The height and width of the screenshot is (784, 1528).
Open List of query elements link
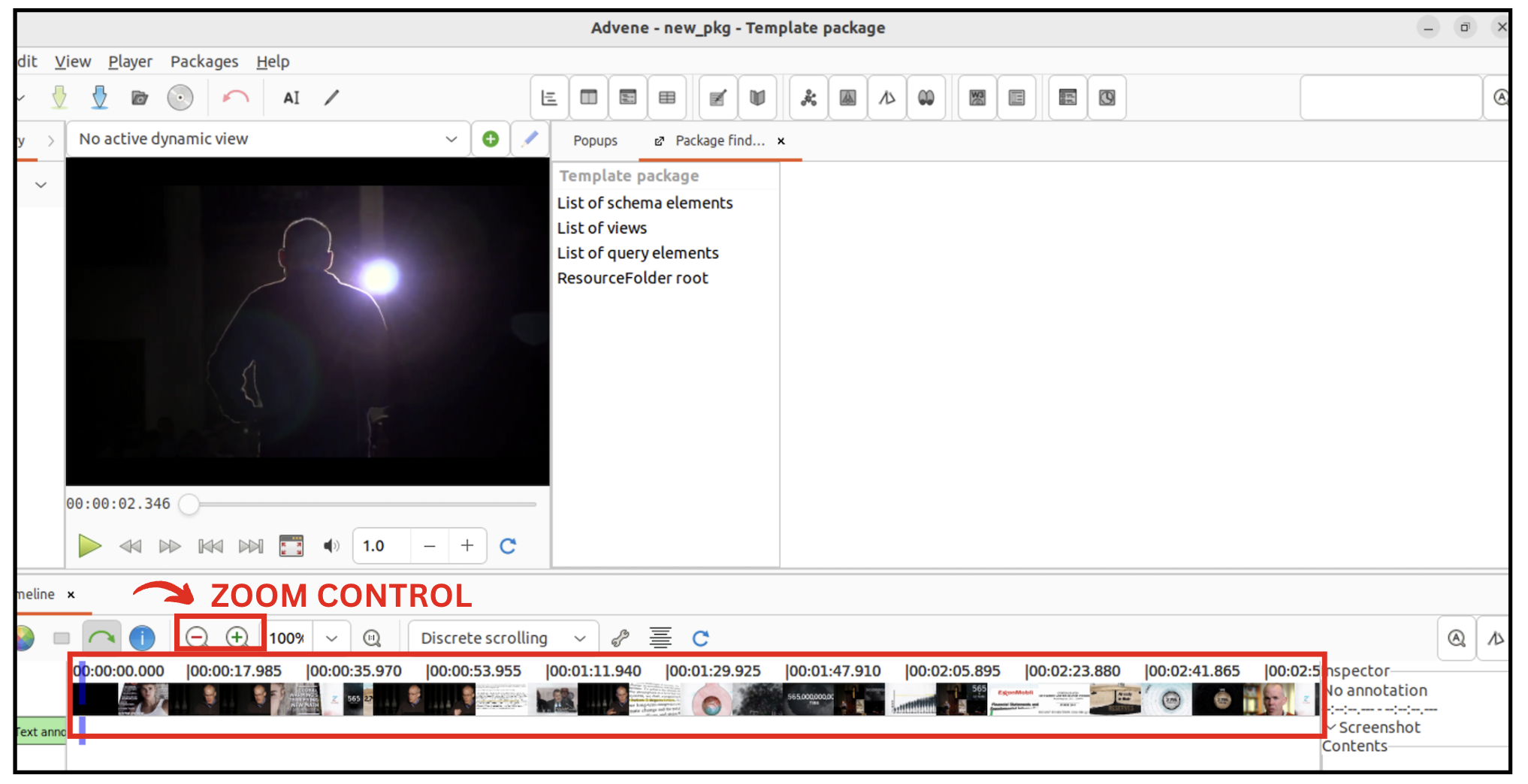pos(638,253)
